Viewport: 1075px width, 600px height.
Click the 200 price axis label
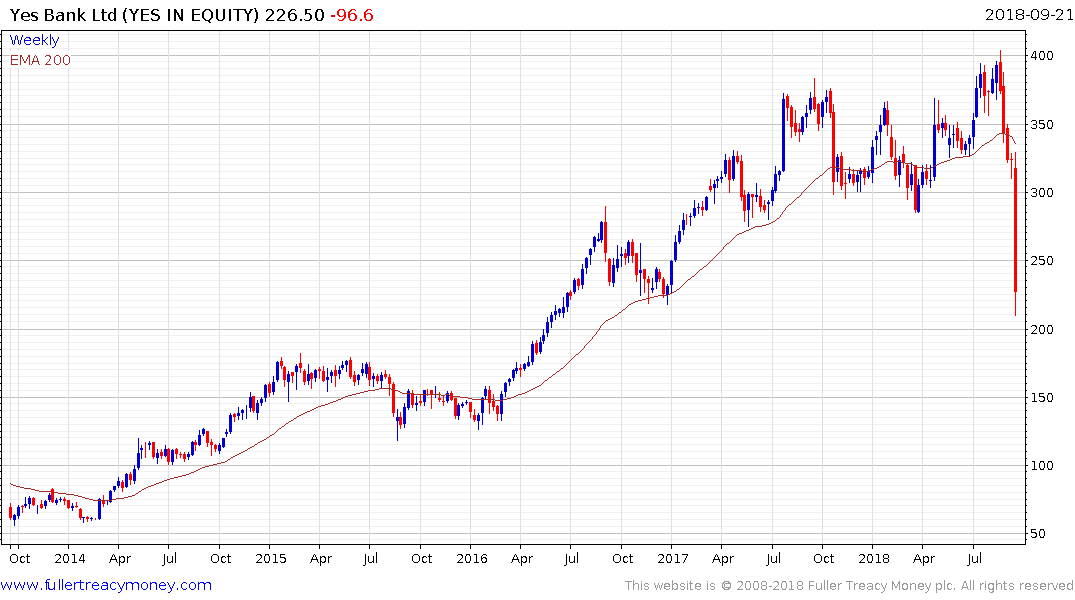[x=1042, y=329]
